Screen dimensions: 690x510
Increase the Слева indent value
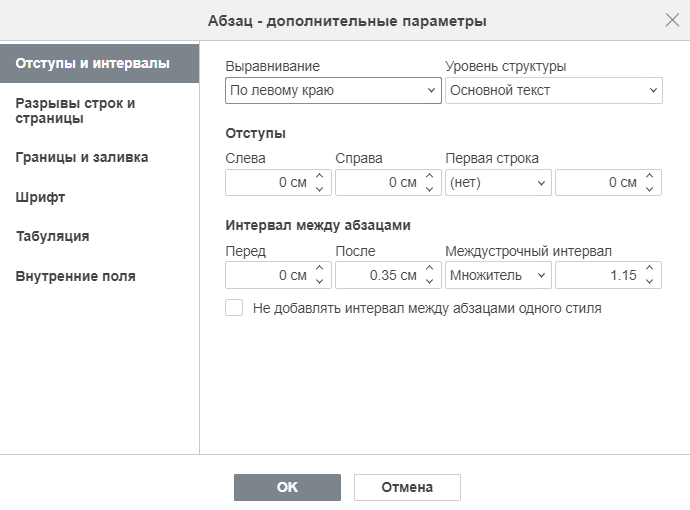(320, 176)
